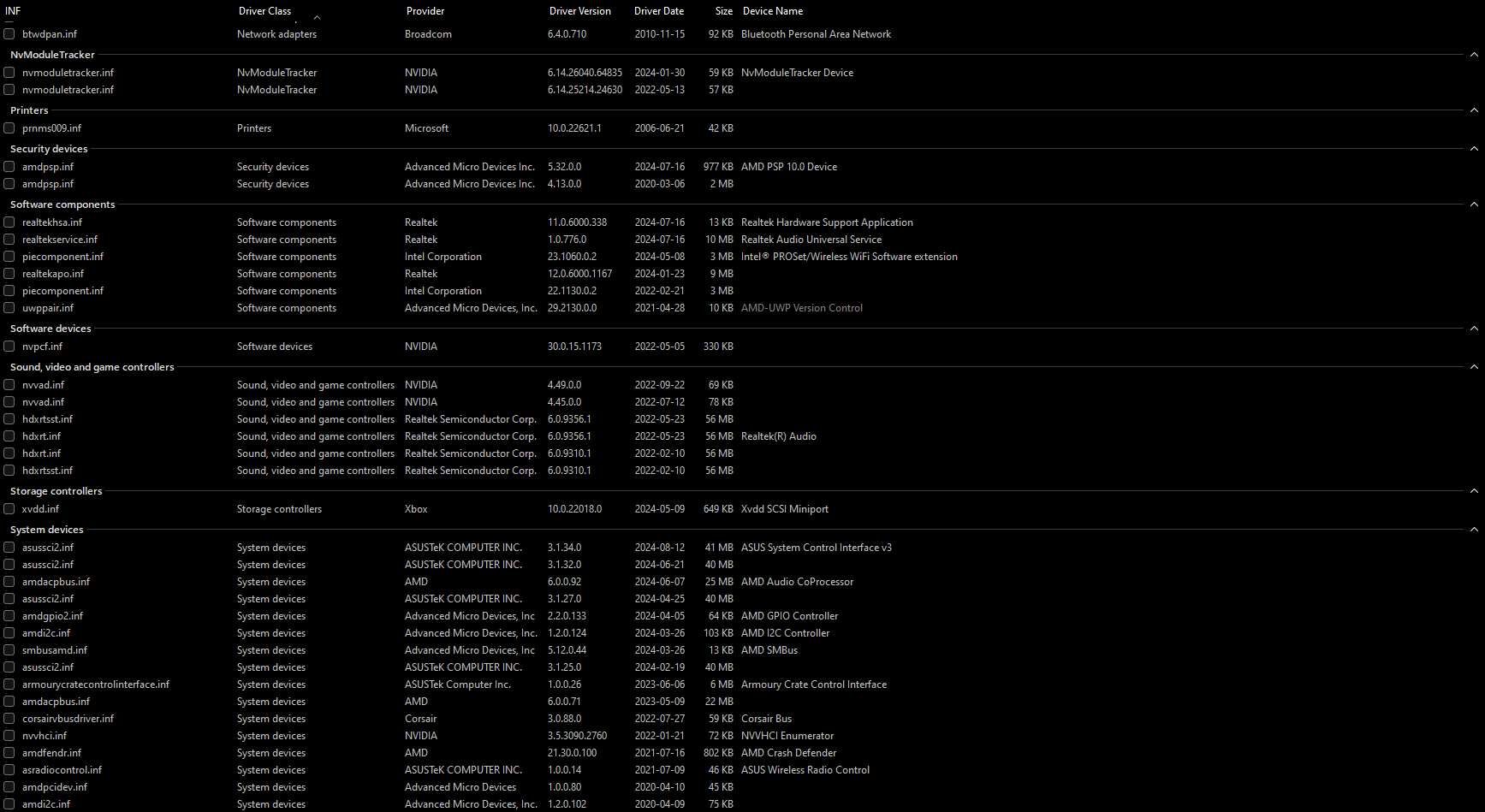This screenshot has width=1485, height=812.
Task: Click the 977 KB size value
Action: pos(718,167)
